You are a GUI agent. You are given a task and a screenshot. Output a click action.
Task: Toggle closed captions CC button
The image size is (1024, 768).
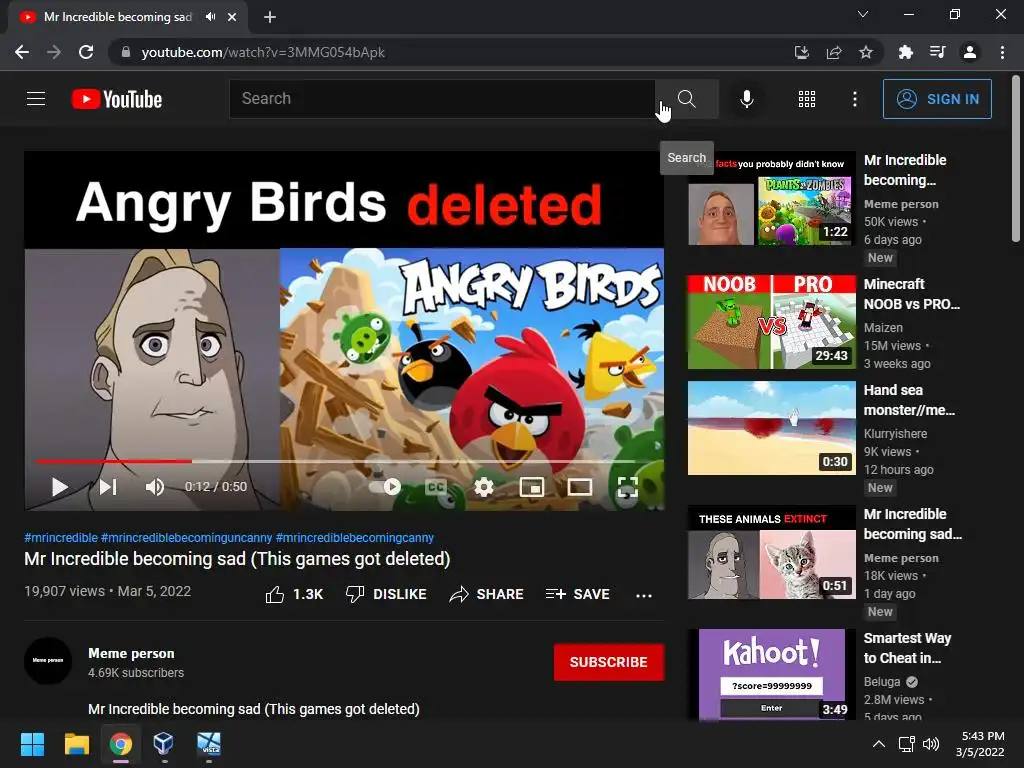[436, 487]
